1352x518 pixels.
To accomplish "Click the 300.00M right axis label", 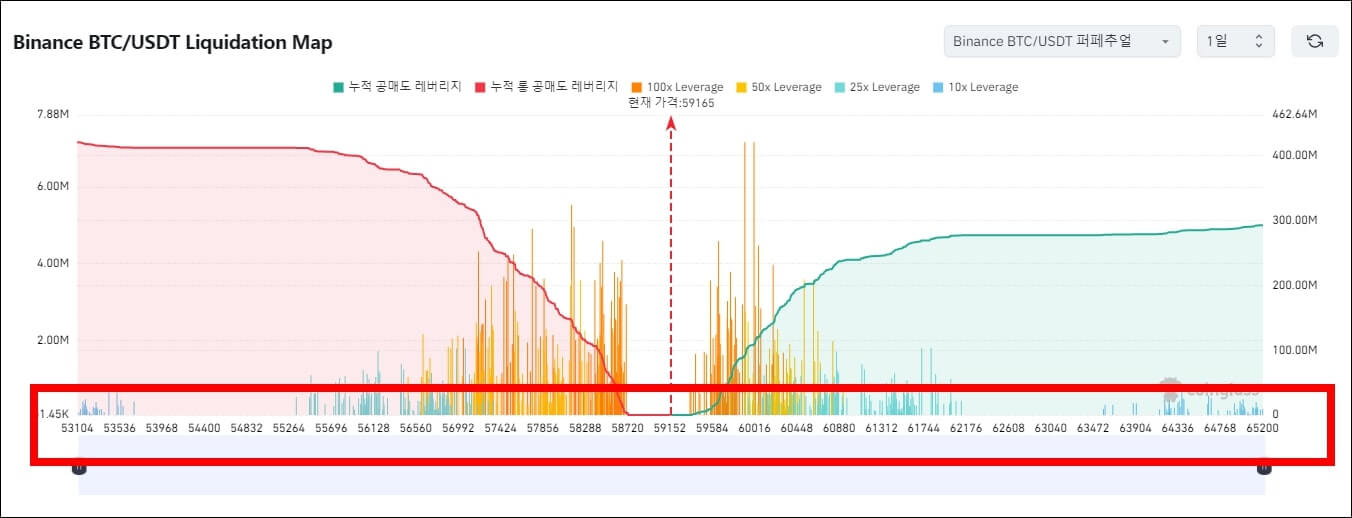I will click(1295, 220).
